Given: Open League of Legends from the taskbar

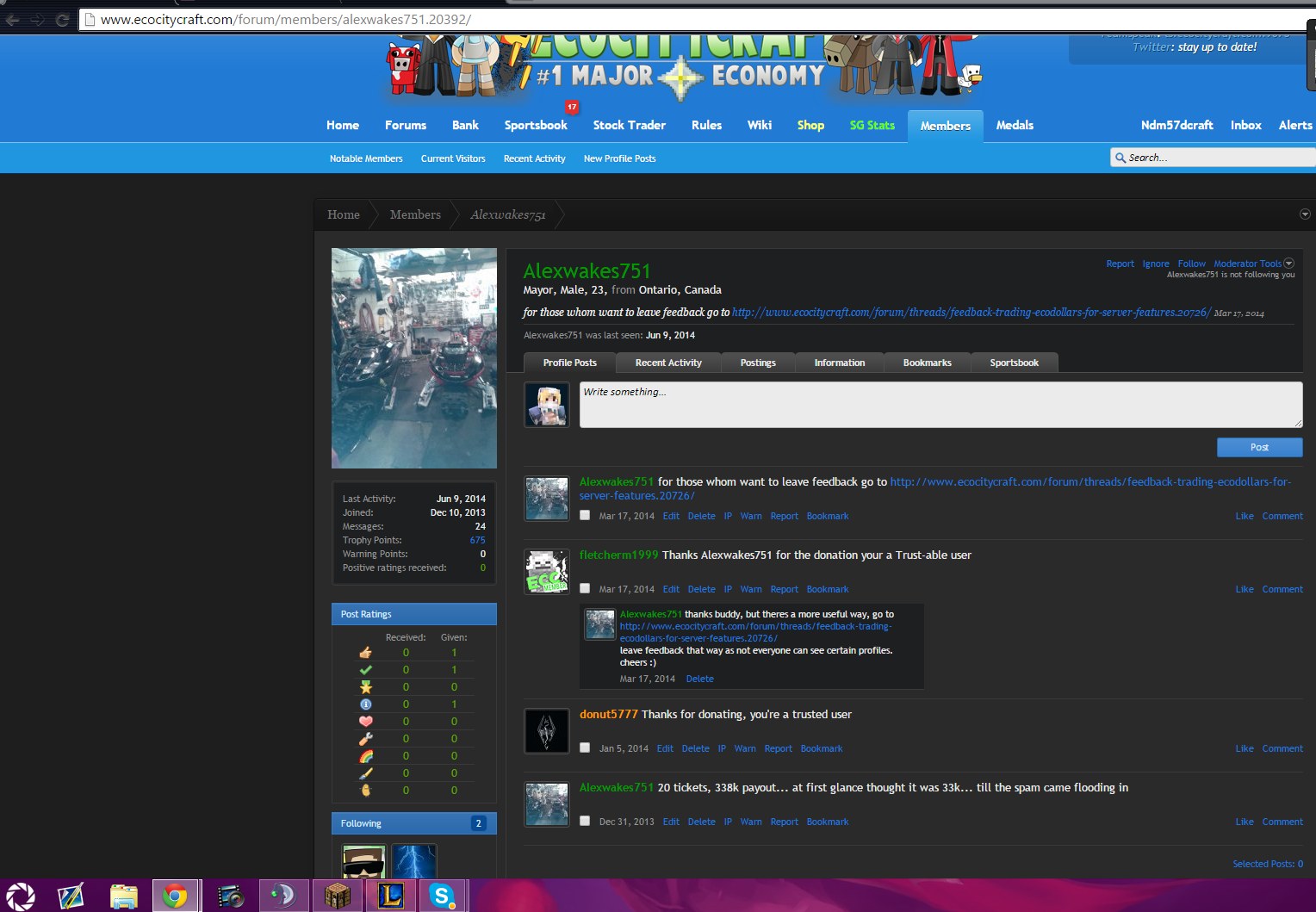Looking at the screenshot, I should [x=391, y=896].
